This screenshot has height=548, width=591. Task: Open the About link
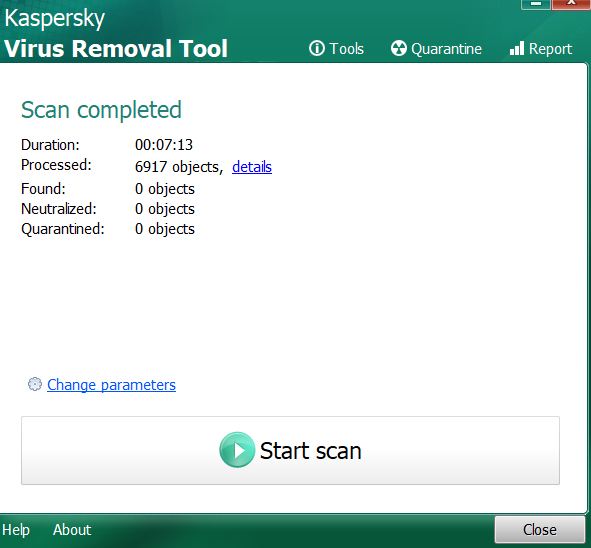pos(72,530)
